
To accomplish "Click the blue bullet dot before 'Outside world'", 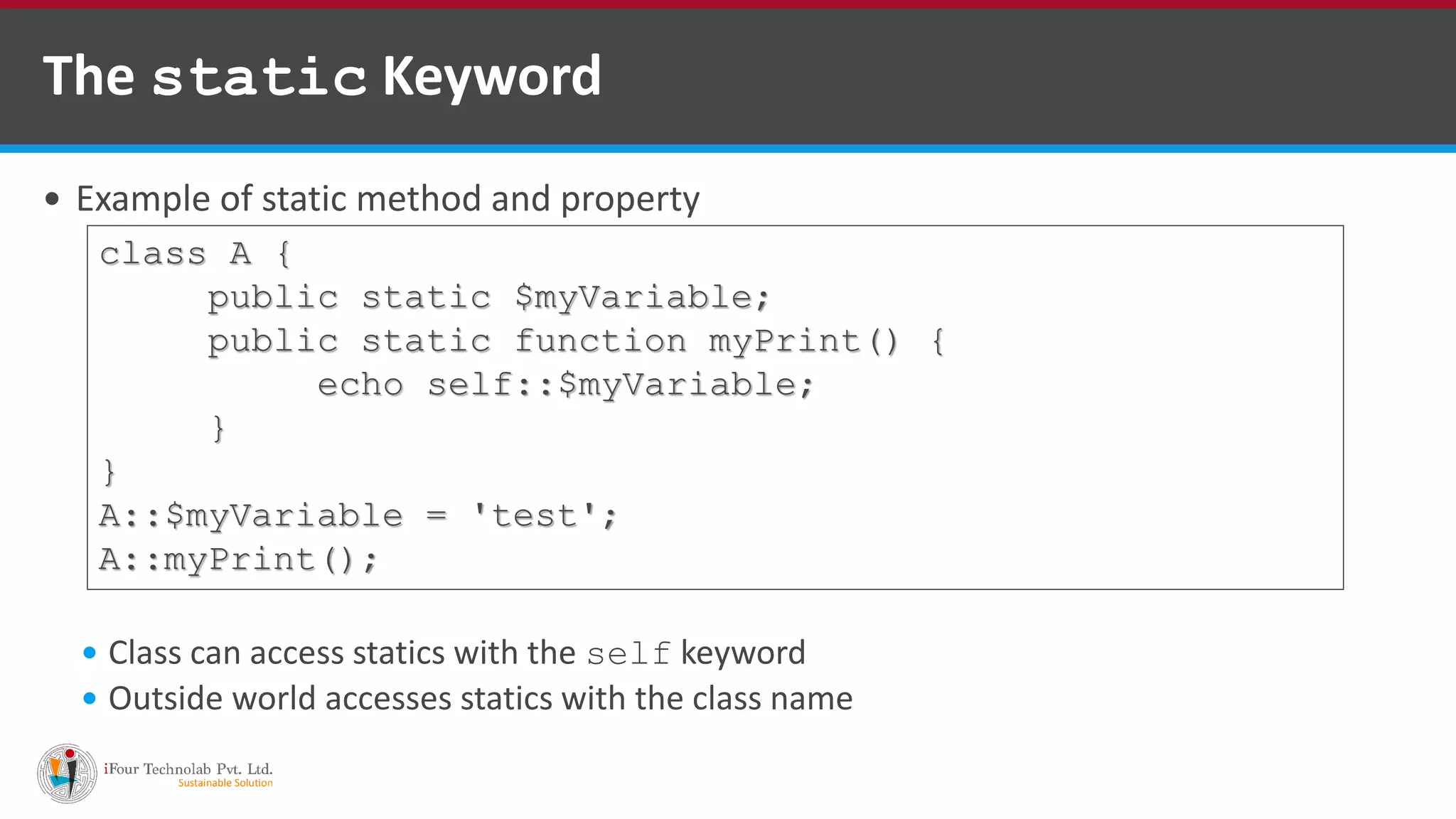I will pyautogui.click(x=90, y=699).
